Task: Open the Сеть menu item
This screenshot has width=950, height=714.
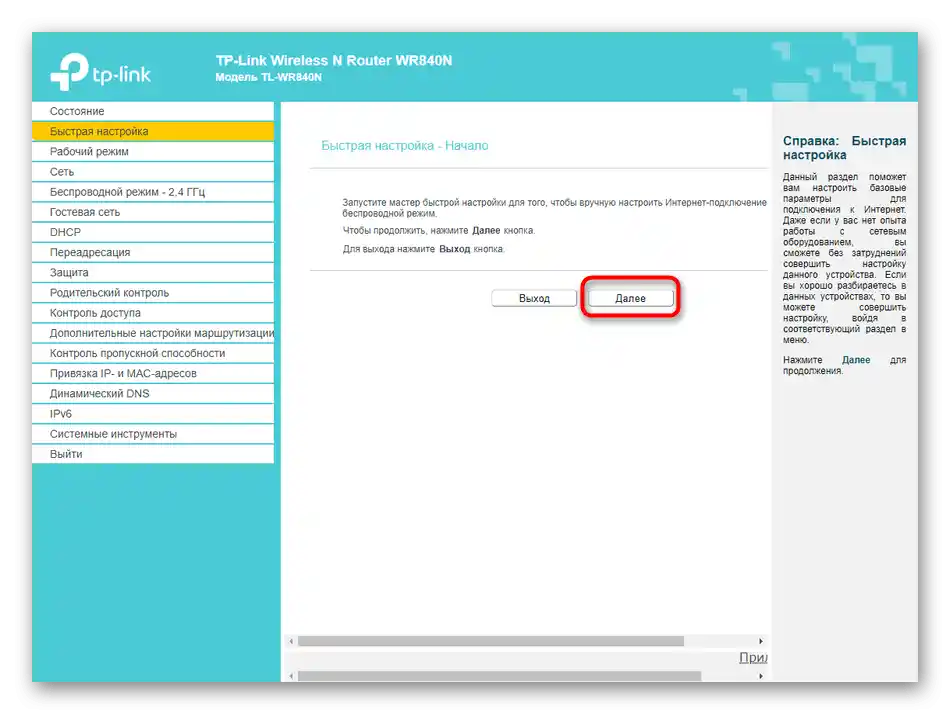Action: pyautogui.click(x=153, y=172)
